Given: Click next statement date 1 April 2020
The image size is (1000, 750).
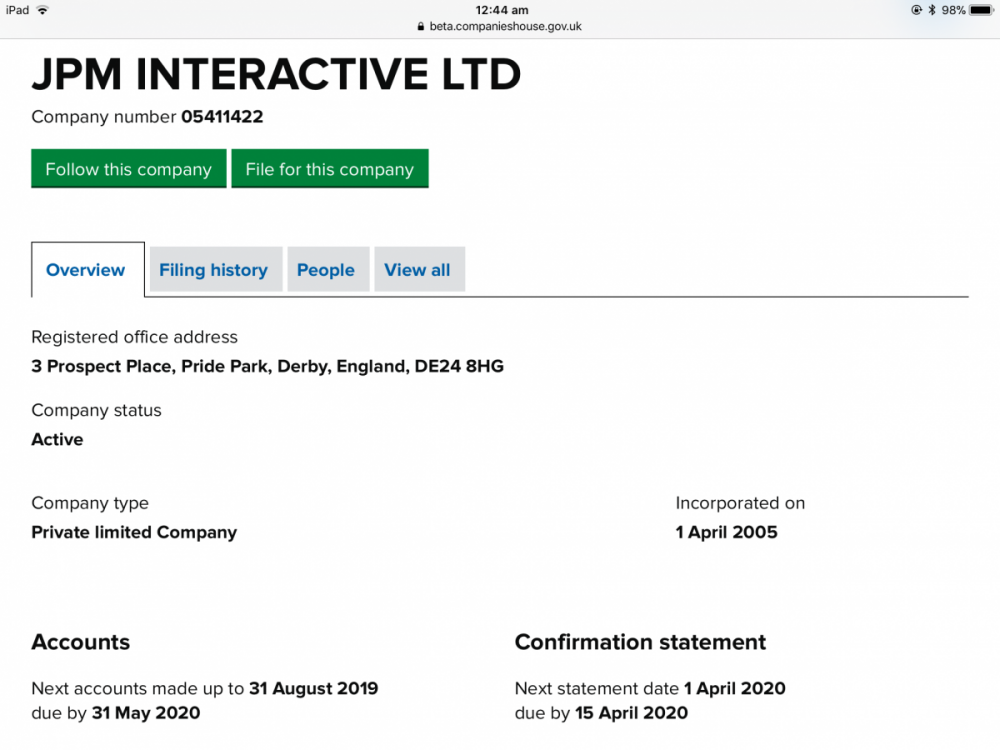Looking at the screenshot, I should pos(735,688).
